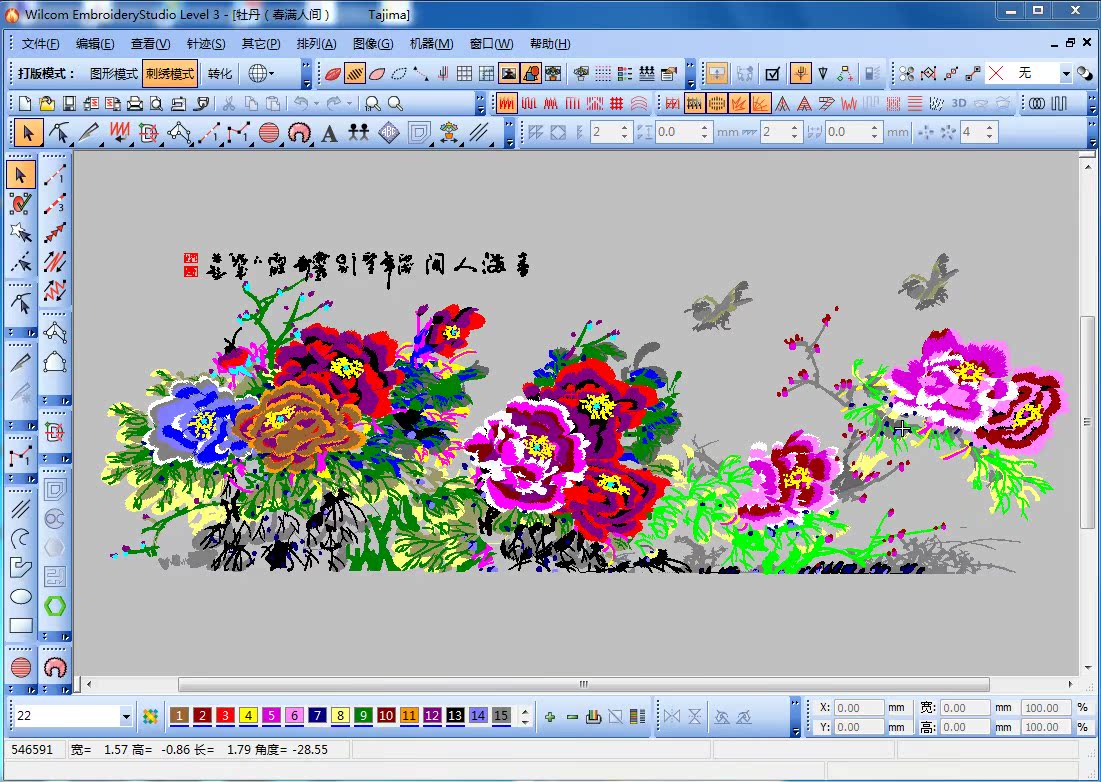Click the horizontal scrollbar thumb
The image size is (1101, 782).
click(x=584, y=684)
